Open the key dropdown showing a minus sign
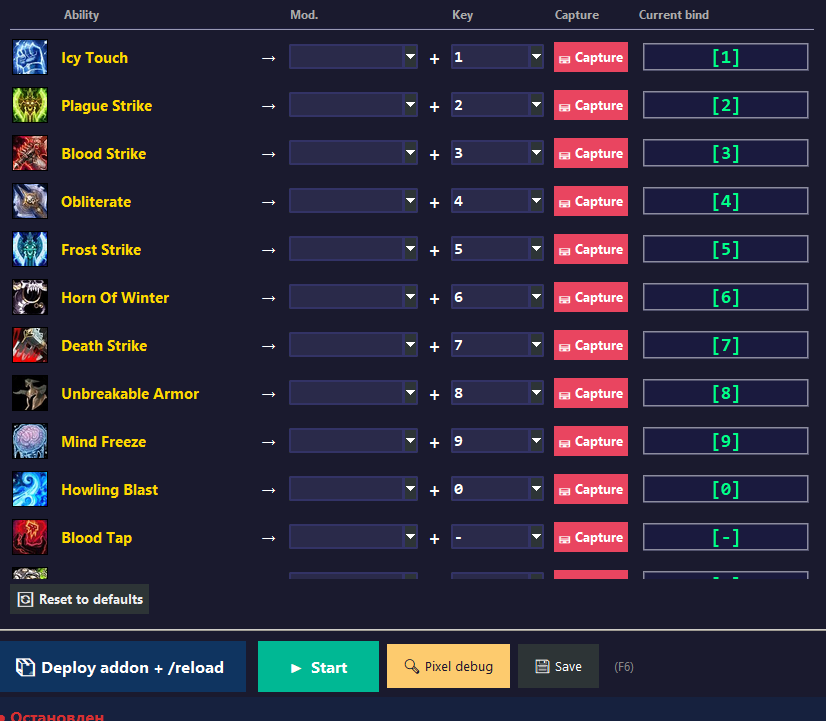Screen dimensions: 826x721 coord(497,536)
